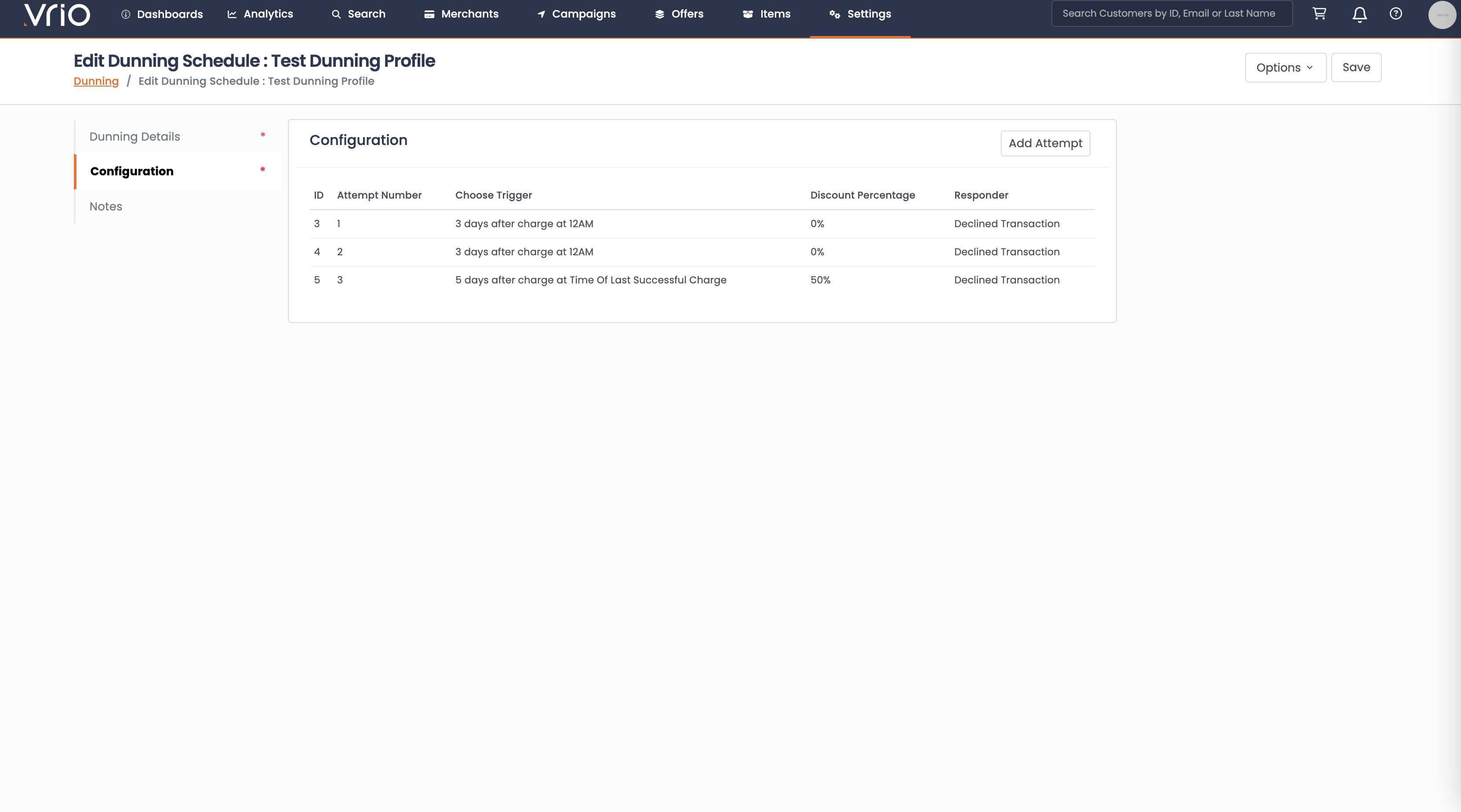1461x812 pixels.
Task: Open the notifications bell
Action: [1359, 14]
